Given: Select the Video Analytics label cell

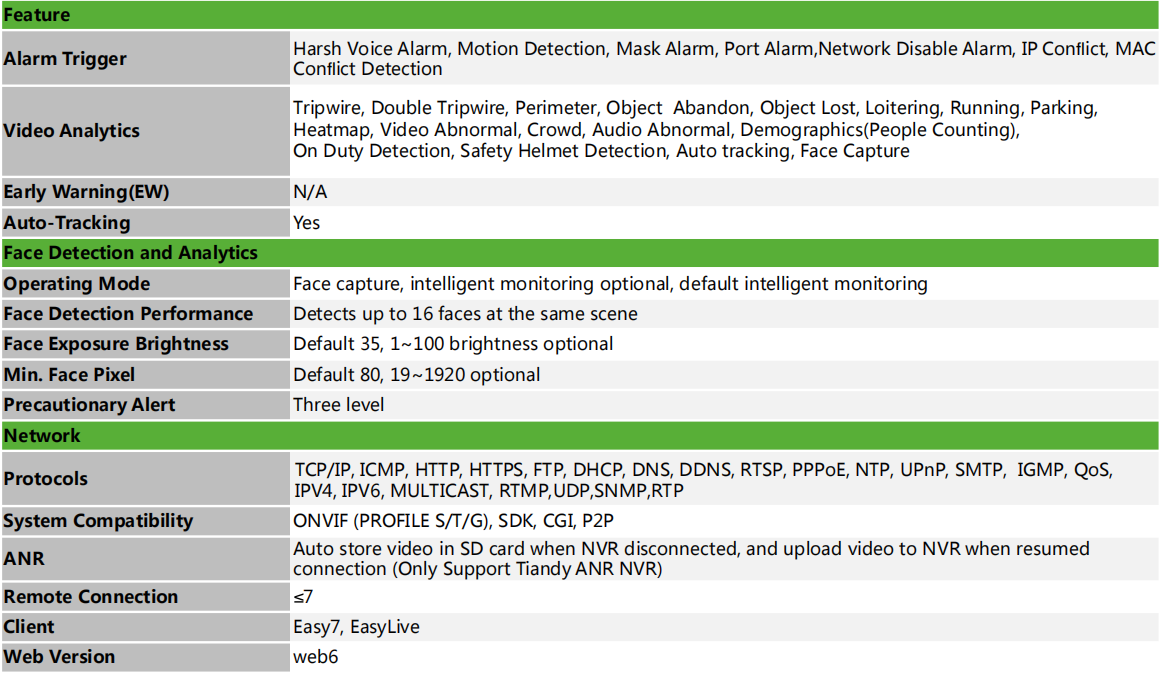Looking at the screenshot, I should pos(145,131).
